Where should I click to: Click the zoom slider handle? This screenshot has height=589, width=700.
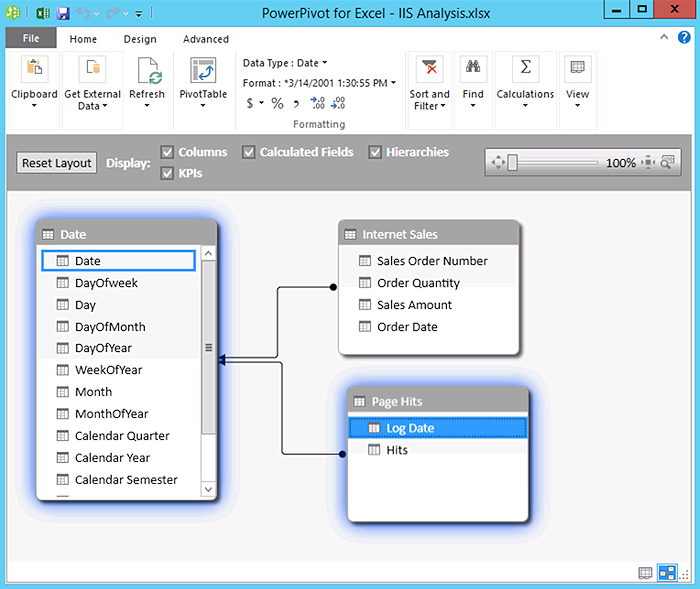tap(513, 163)
